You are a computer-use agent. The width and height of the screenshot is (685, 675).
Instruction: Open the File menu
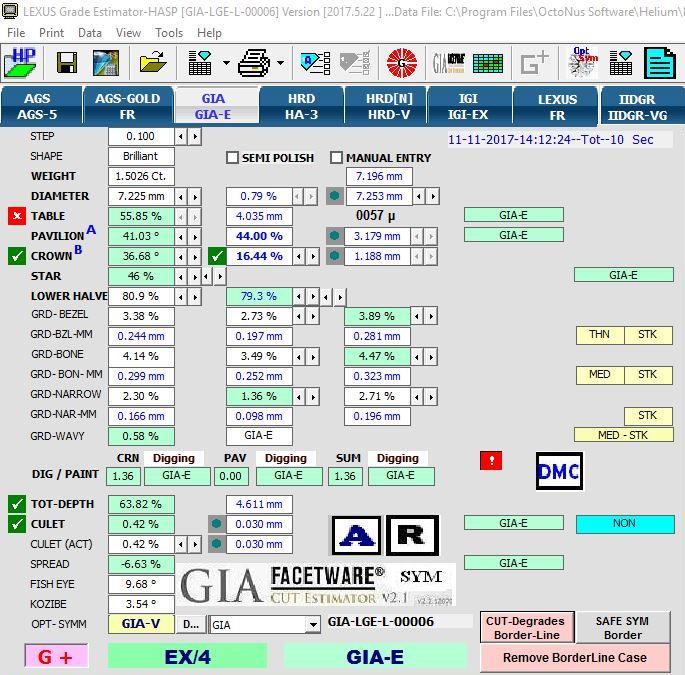[16, 33]
